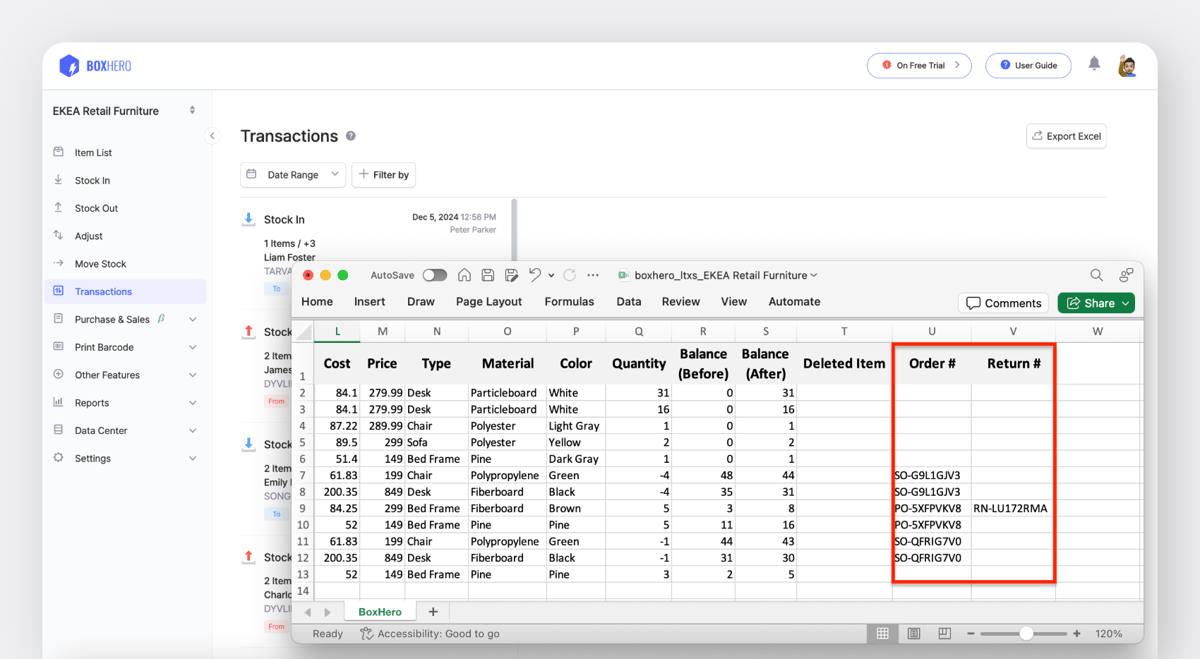Click the Save icon in Excel toolbar
Image resolution: width=1200 pixels, height=659 pixels.
488,274
